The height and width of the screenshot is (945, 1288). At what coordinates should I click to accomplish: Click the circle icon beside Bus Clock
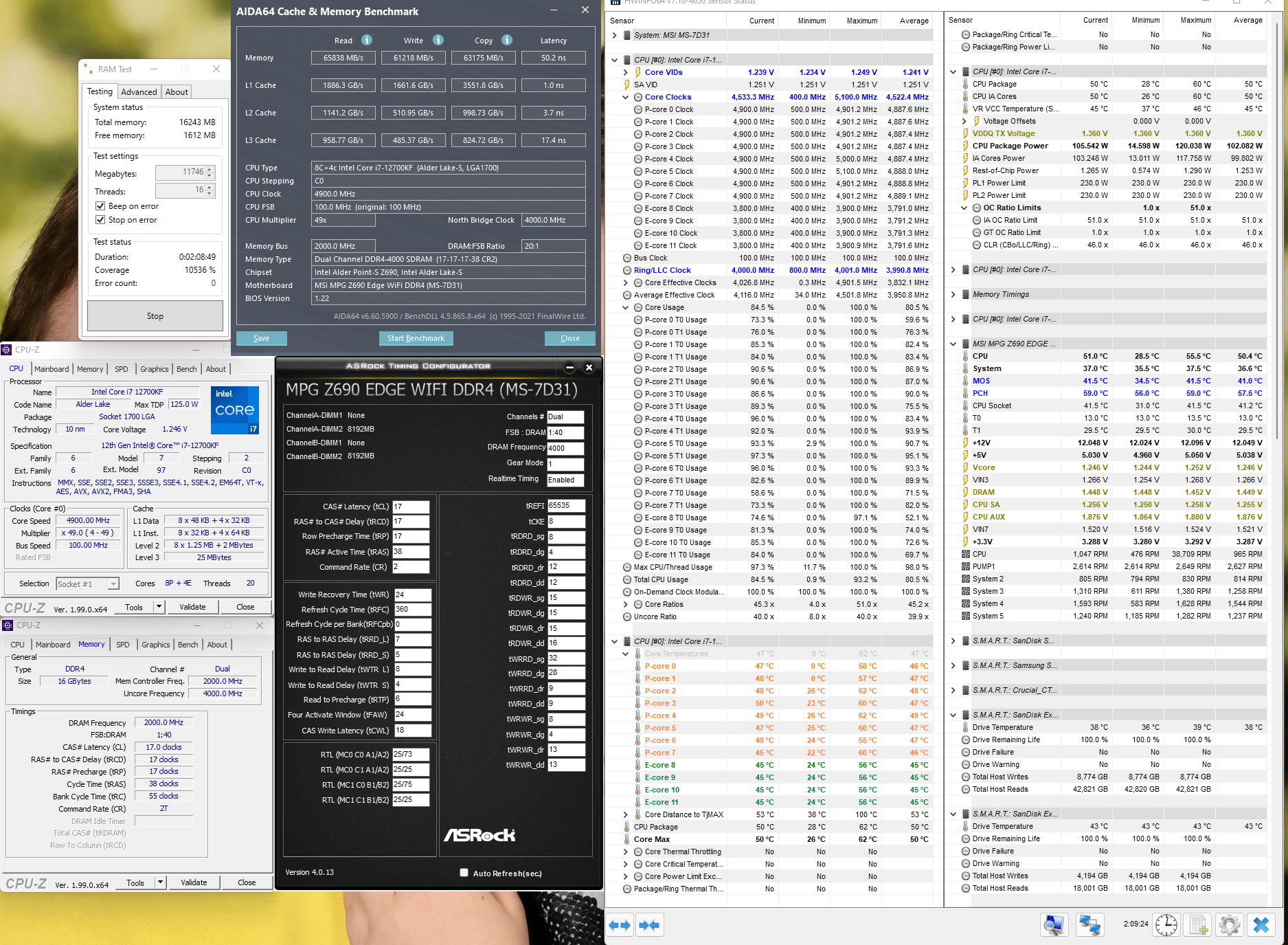(x=626, y=258)
